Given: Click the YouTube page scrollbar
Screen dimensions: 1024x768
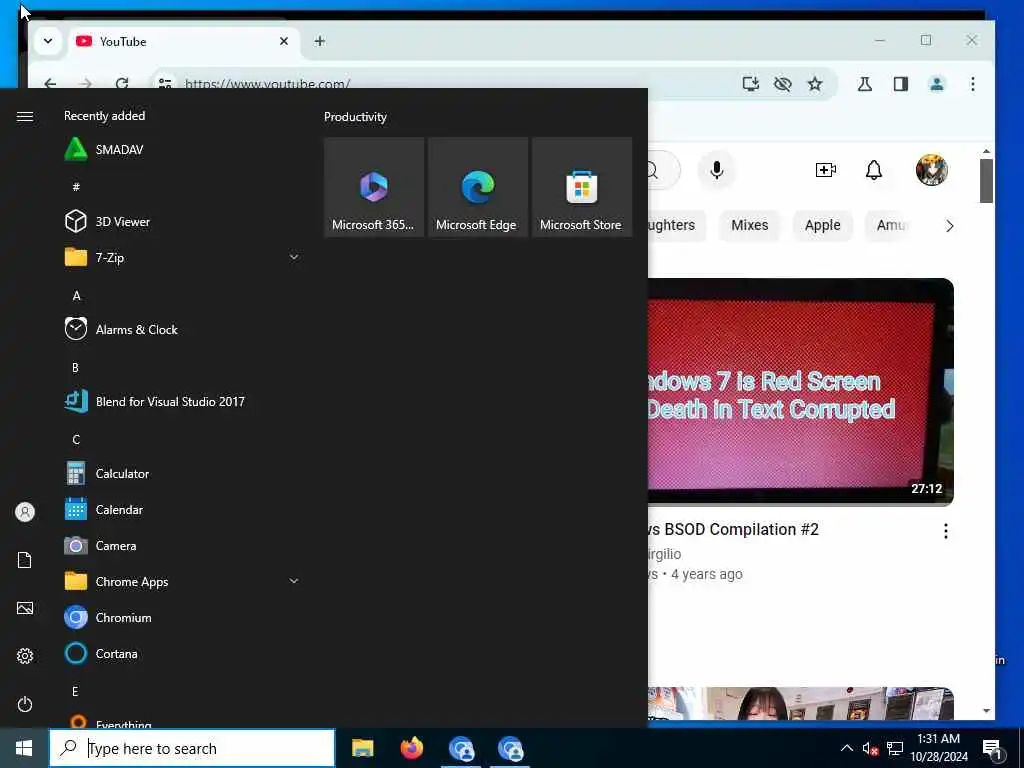Looking at the screenshot, I should tap(986, 181).
